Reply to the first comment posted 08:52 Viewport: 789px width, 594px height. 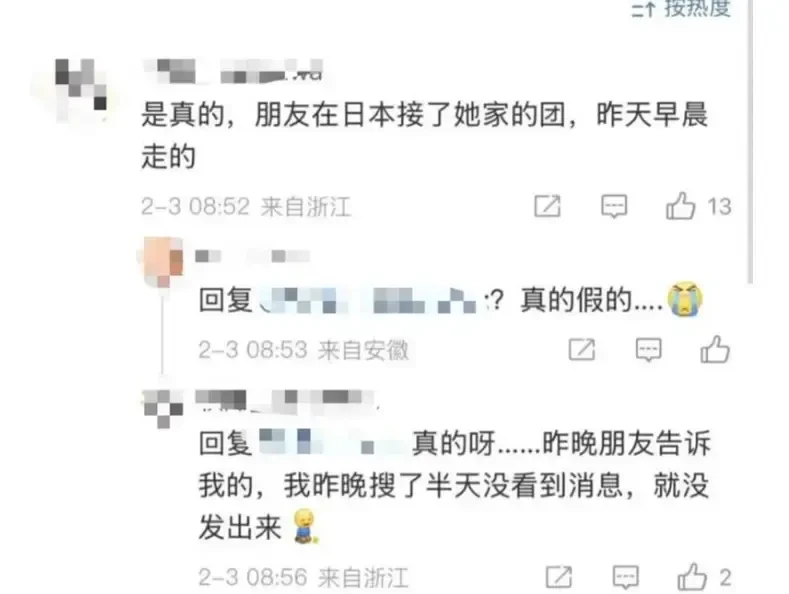614,206
